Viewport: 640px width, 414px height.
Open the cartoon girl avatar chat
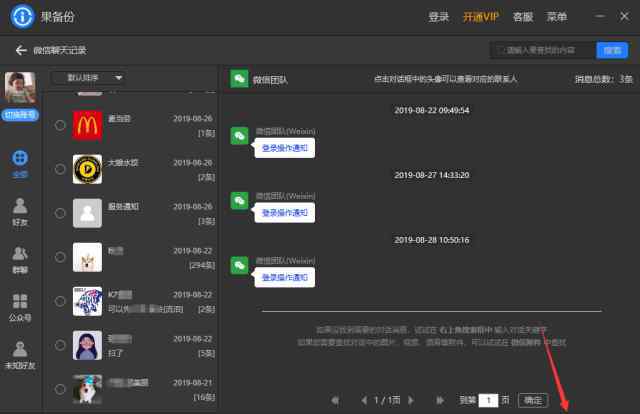87,345
